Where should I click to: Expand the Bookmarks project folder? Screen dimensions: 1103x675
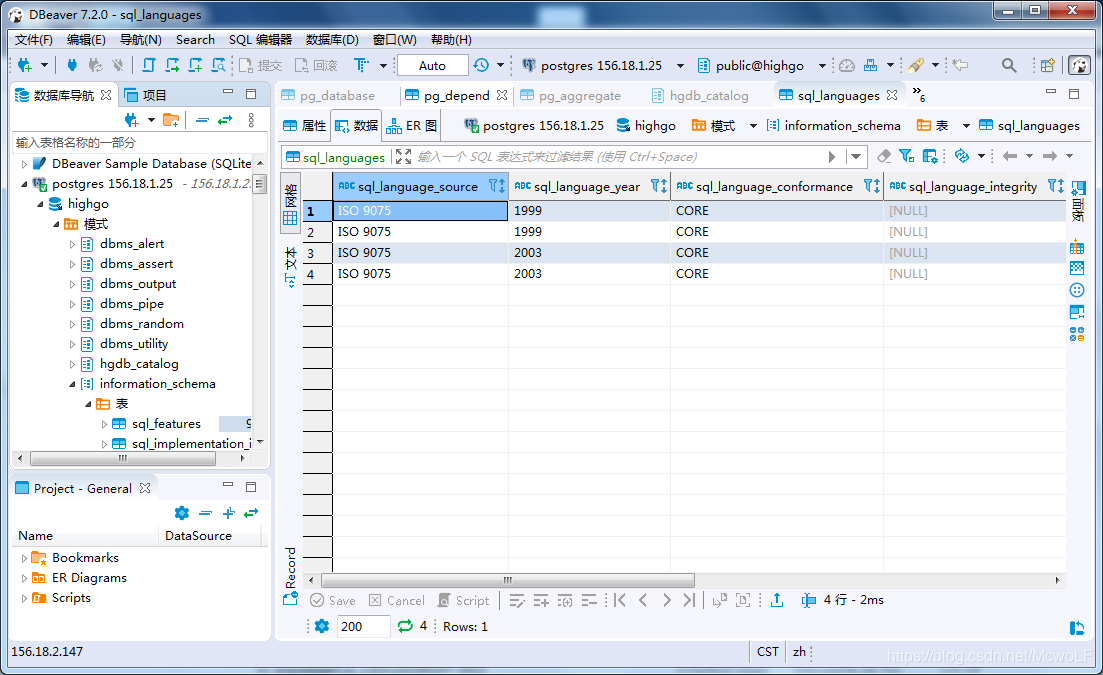point(25,558)
